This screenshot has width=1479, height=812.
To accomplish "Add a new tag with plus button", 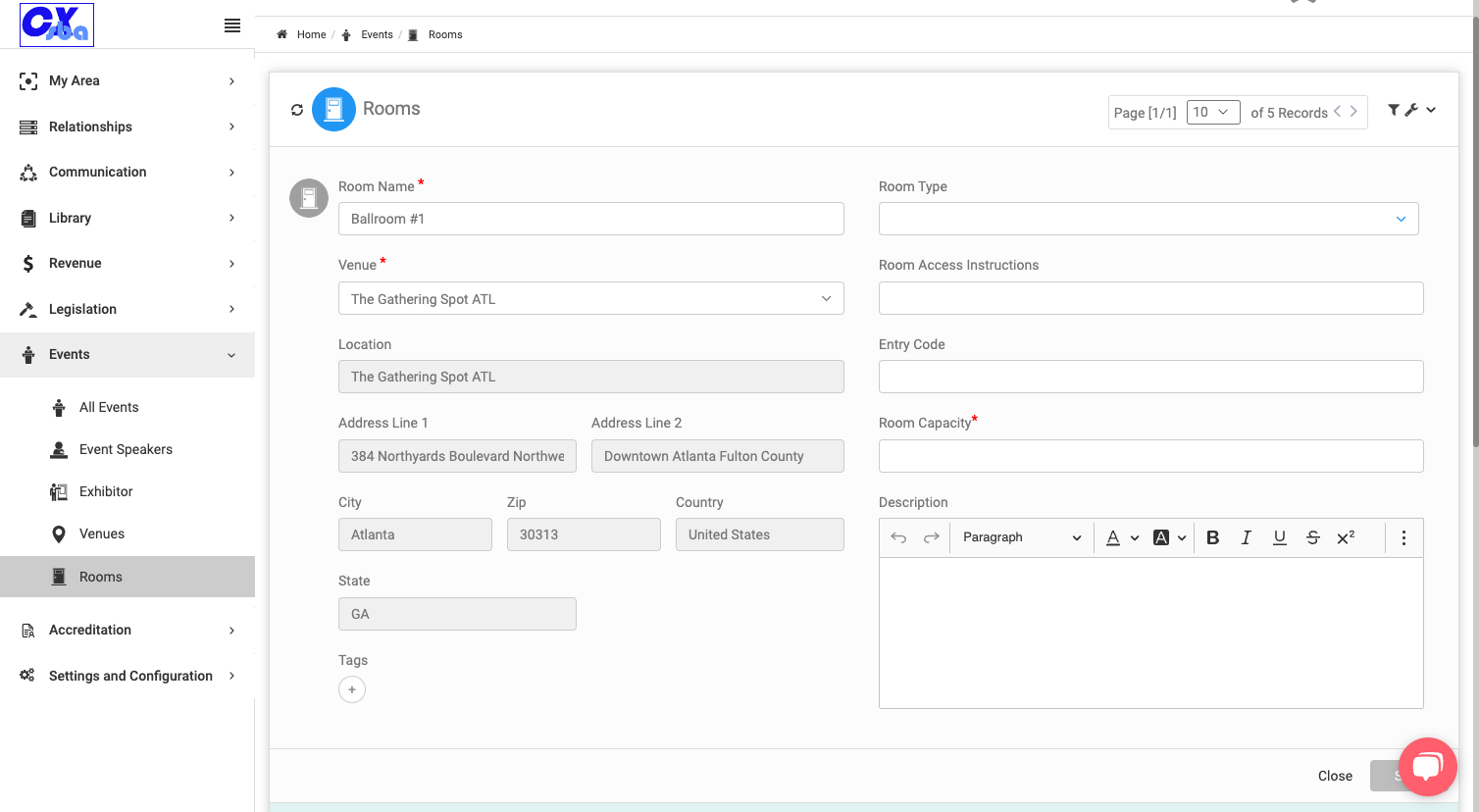I will coord(352,689).
